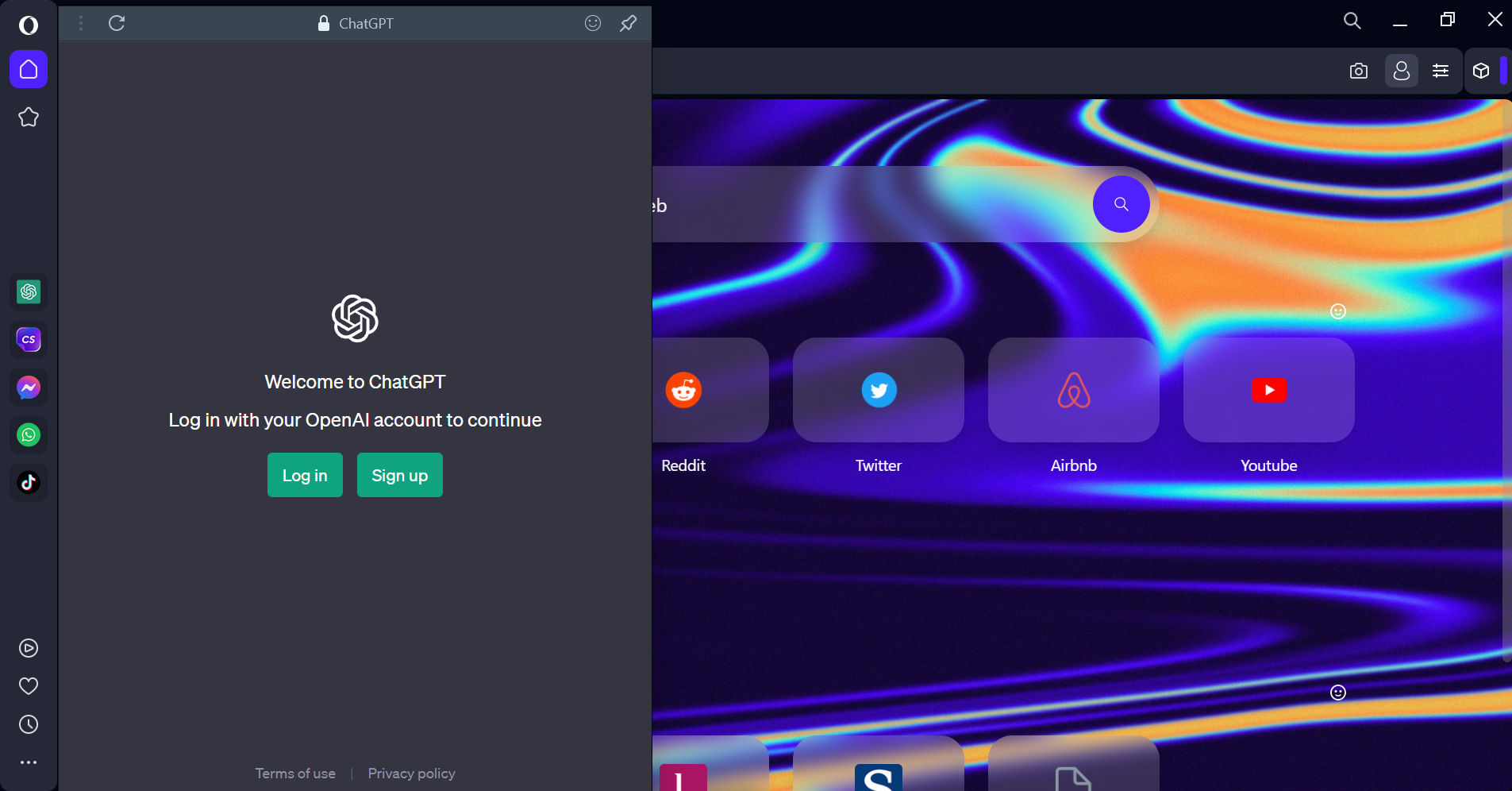1512x791 pixels.
Task: Reload the ChatGPT panel
Action: coord(117,23)
